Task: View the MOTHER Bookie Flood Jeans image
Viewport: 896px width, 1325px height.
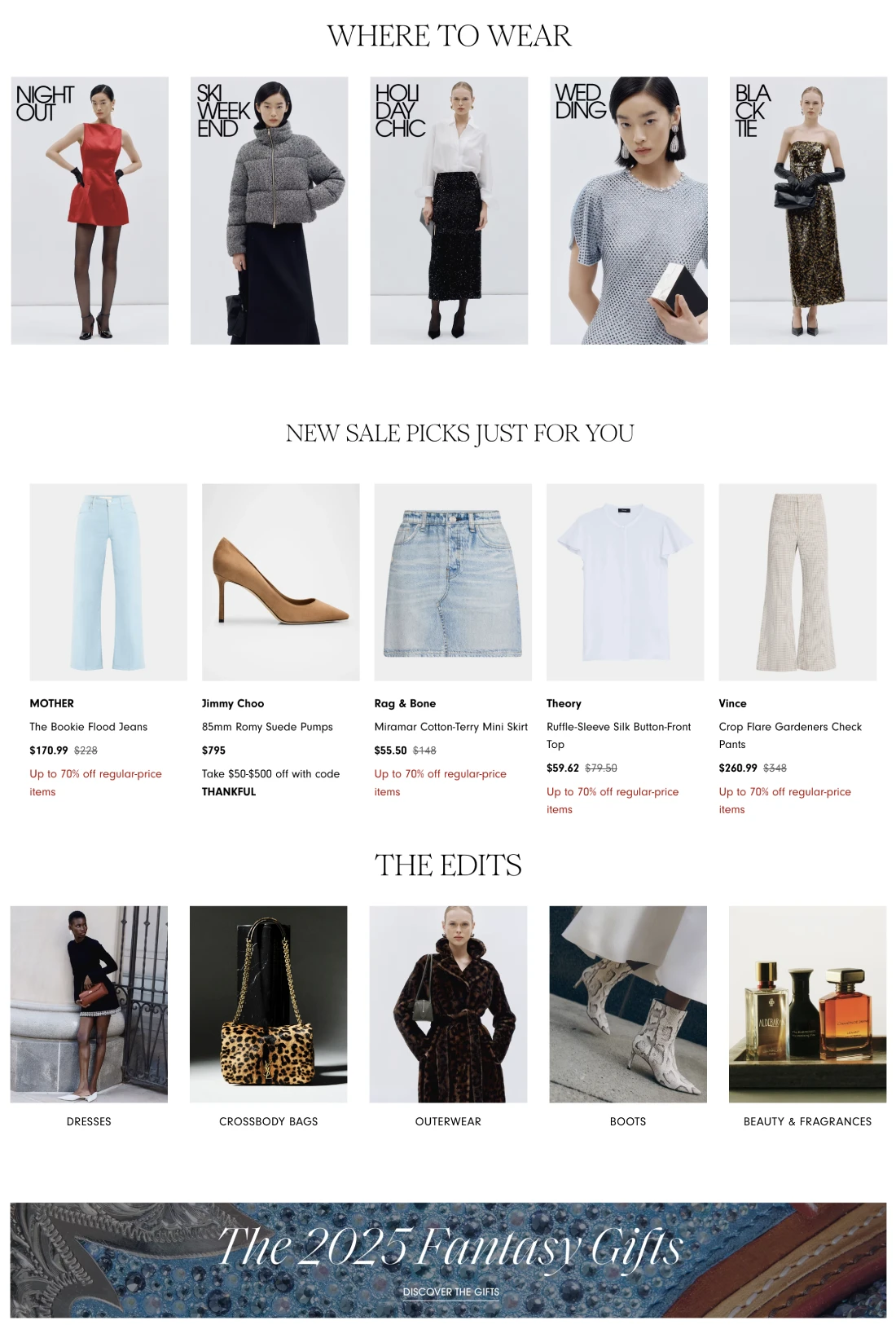Action: [x=108, y=582]
